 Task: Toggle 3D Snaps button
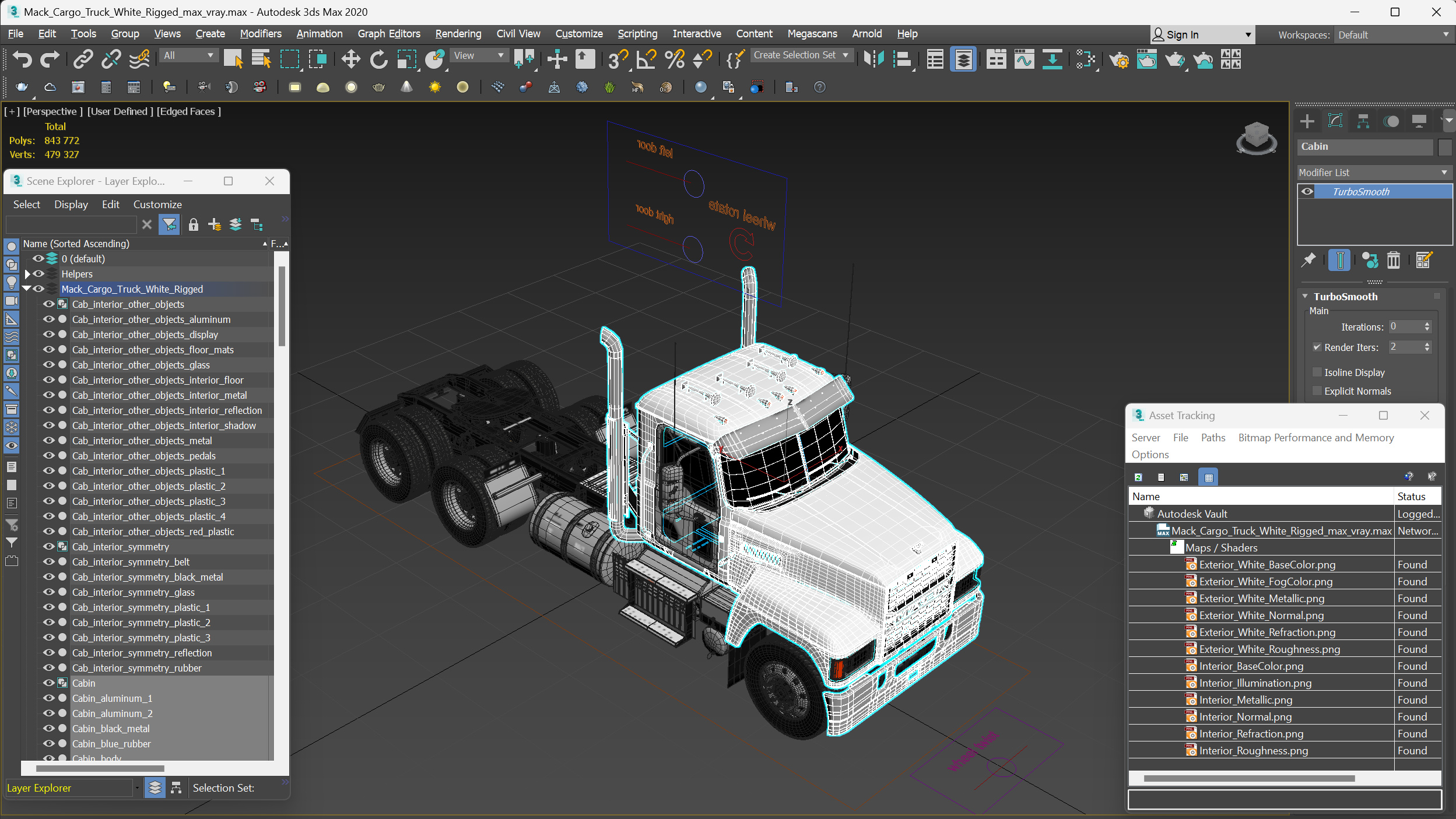(x=618, y=59)
